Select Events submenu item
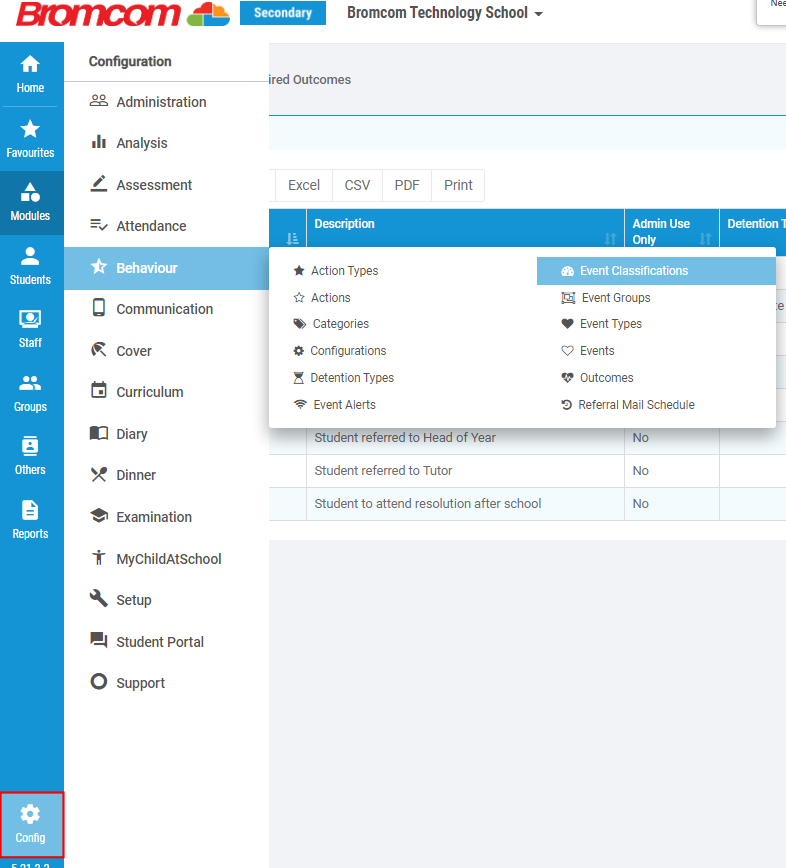786x868 pixels. 588,351
